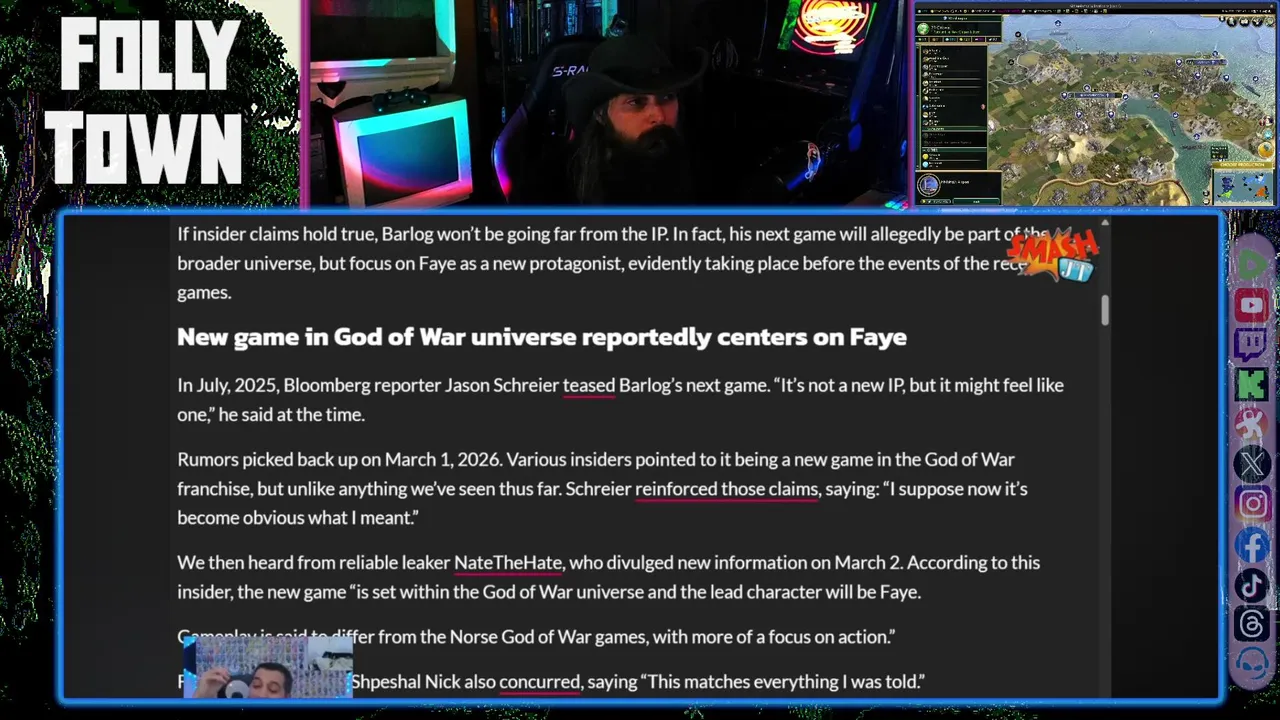Click the blue headset icon
1280x720 pixels.
click(1252, 665)
